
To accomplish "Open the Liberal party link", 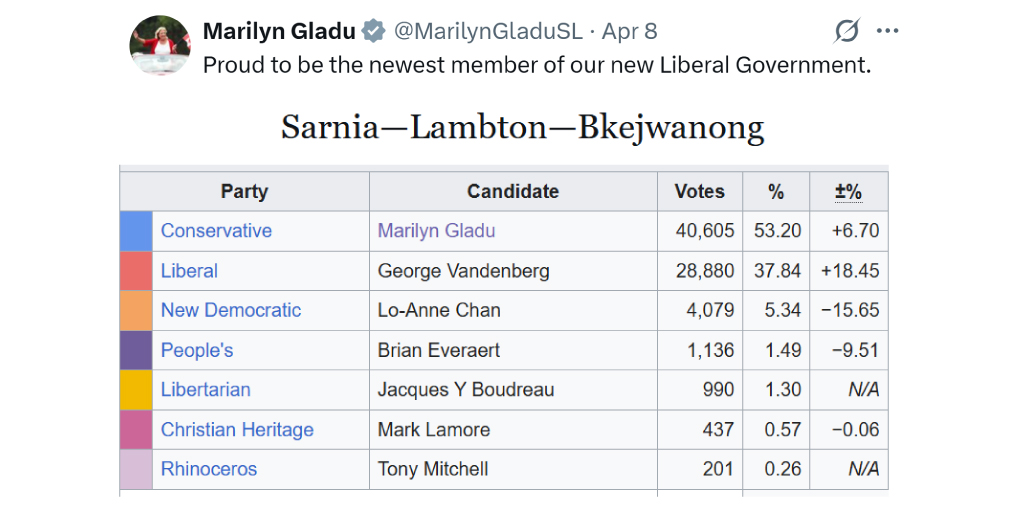I will coord(189,270).
